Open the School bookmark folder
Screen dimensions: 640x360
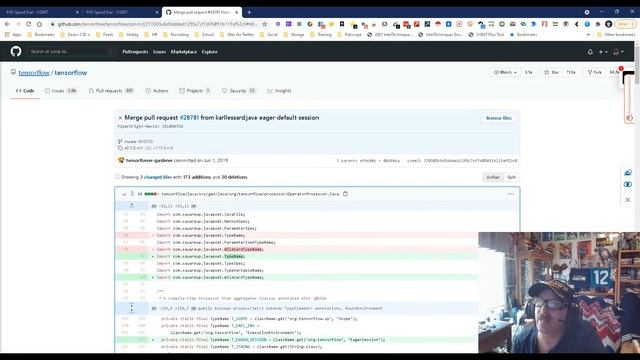[204, 35]
